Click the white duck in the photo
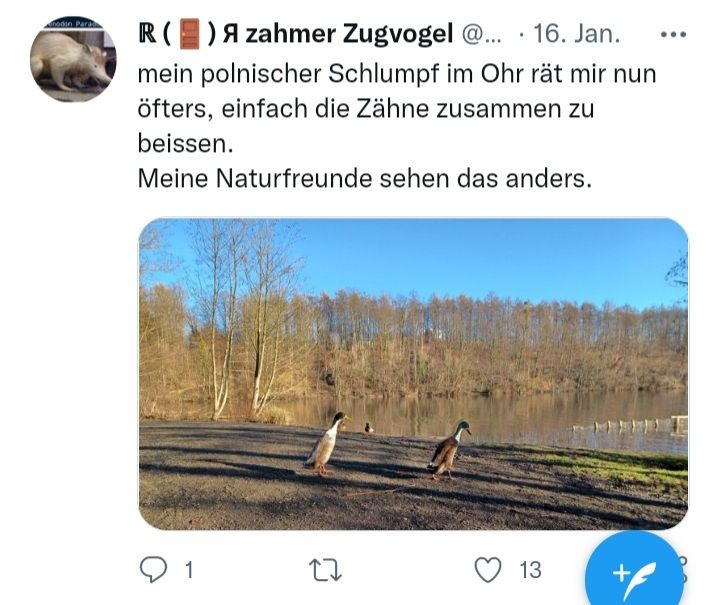 click(326, 443)
